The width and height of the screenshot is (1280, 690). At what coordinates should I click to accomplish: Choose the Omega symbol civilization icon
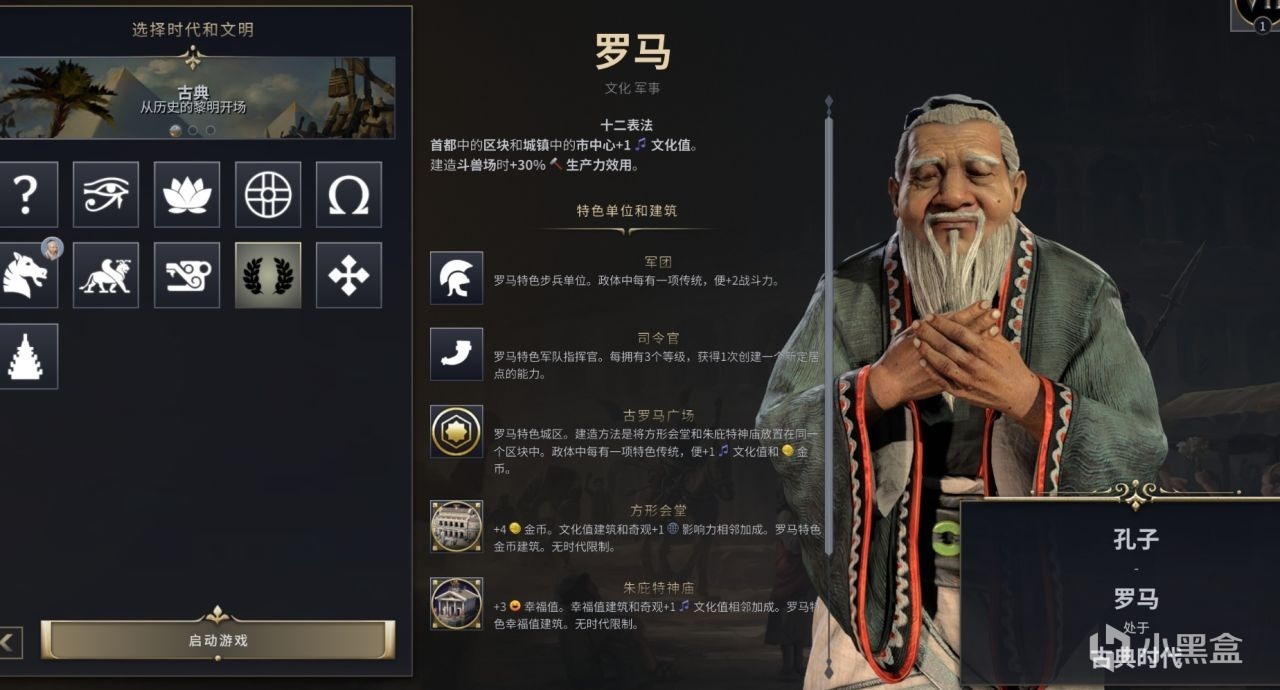[x=349, y=194]
